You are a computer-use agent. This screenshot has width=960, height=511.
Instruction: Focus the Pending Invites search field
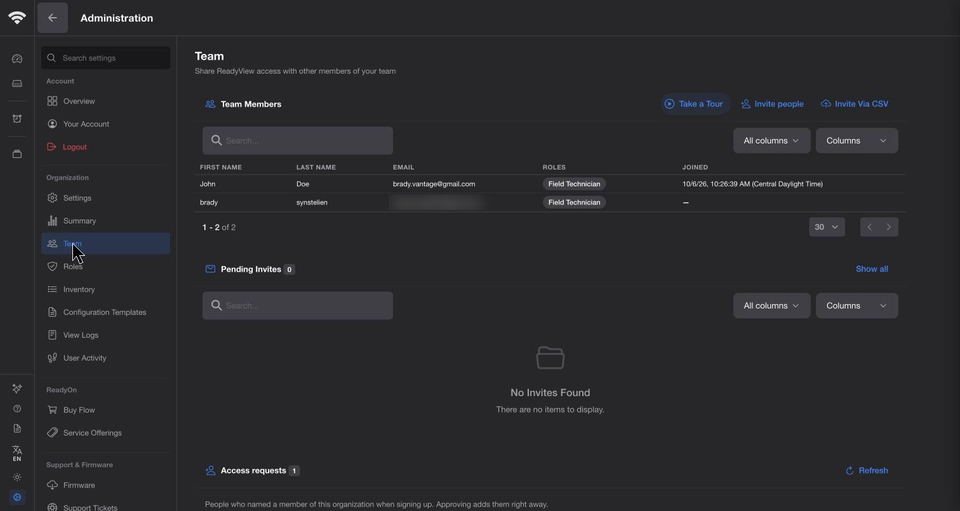pos(298,305)
